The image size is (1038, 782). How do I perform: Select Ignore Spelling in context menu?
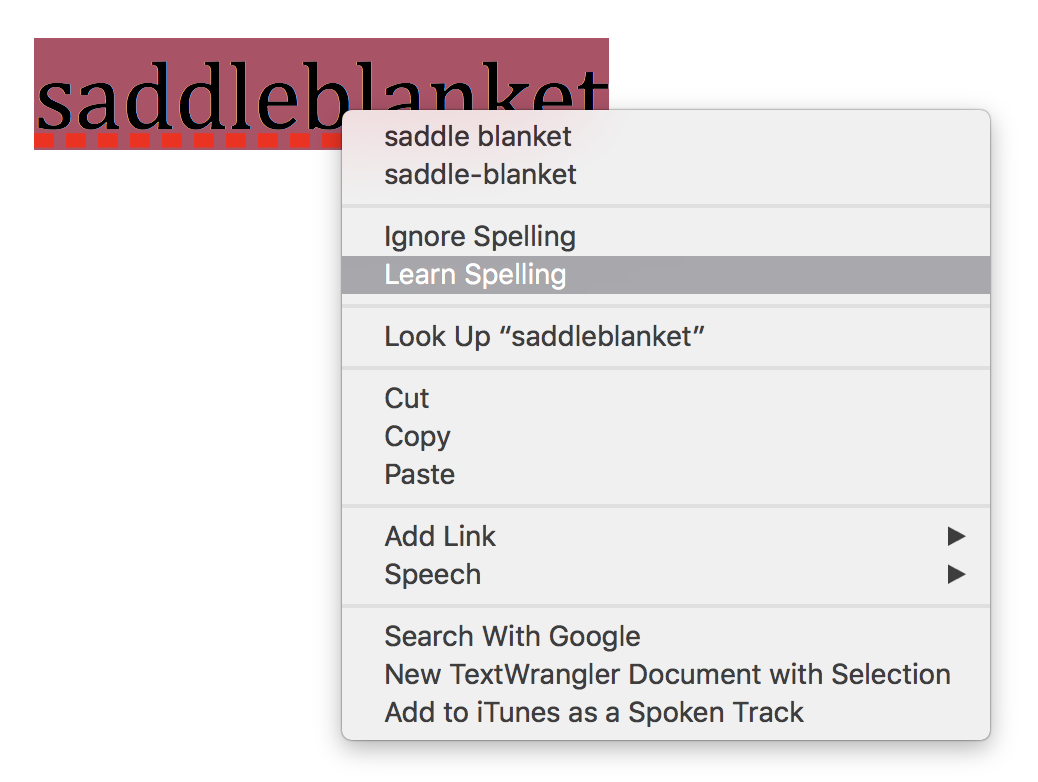480,237
